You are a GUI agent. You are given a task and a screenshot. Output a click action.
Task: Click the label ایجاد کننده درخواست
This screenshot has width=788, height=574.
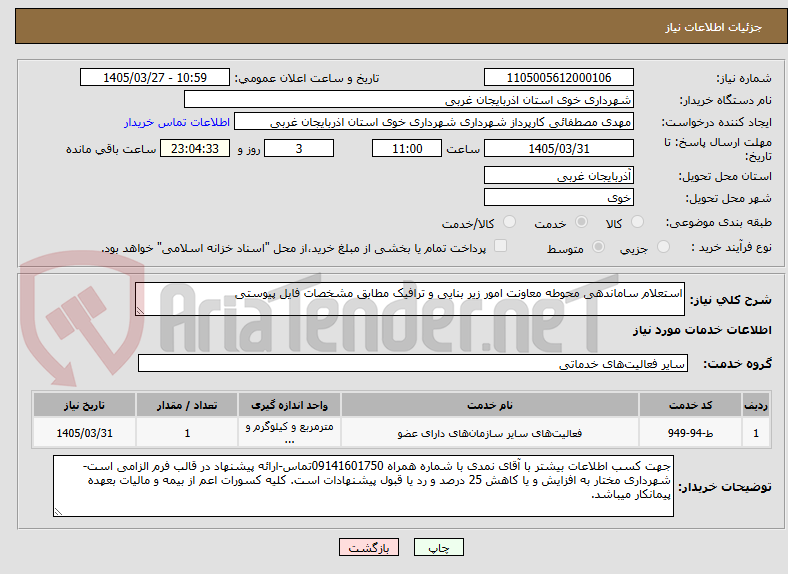(x=717, y=123)
